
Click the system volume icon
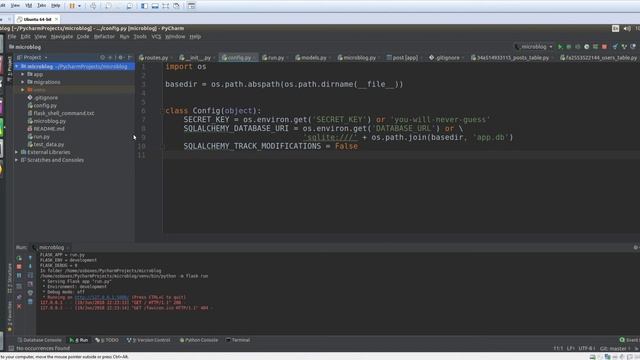pos(627,28)
